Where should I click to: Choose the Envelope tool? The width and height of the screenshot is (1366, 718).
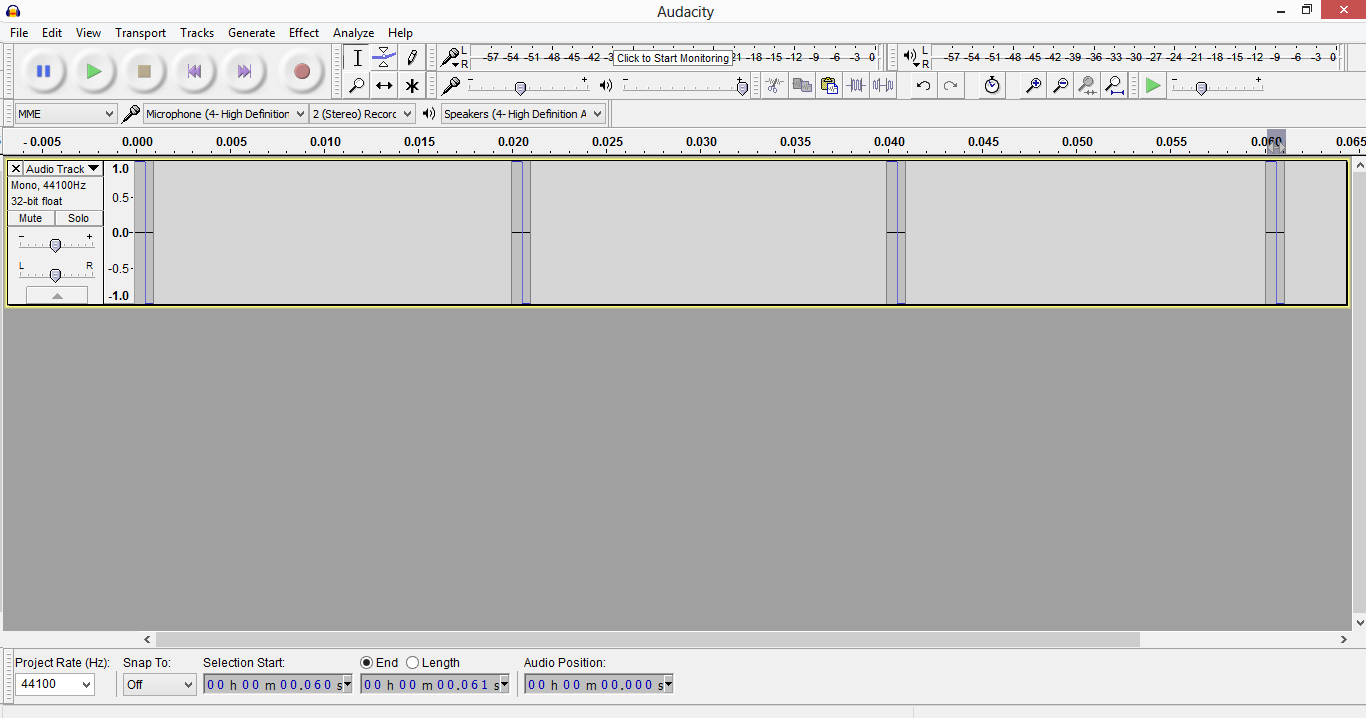(x=384, y=58)
